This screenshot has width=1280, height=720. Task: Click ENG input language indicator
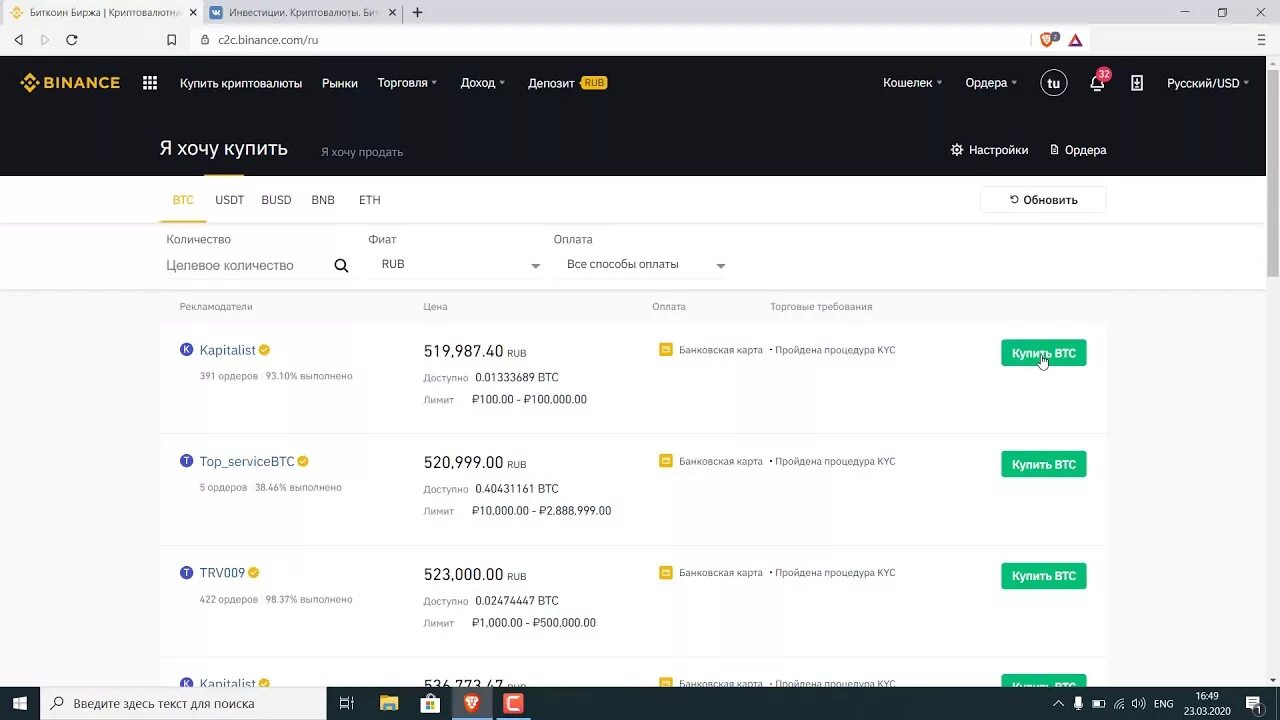click(1164, 704)
